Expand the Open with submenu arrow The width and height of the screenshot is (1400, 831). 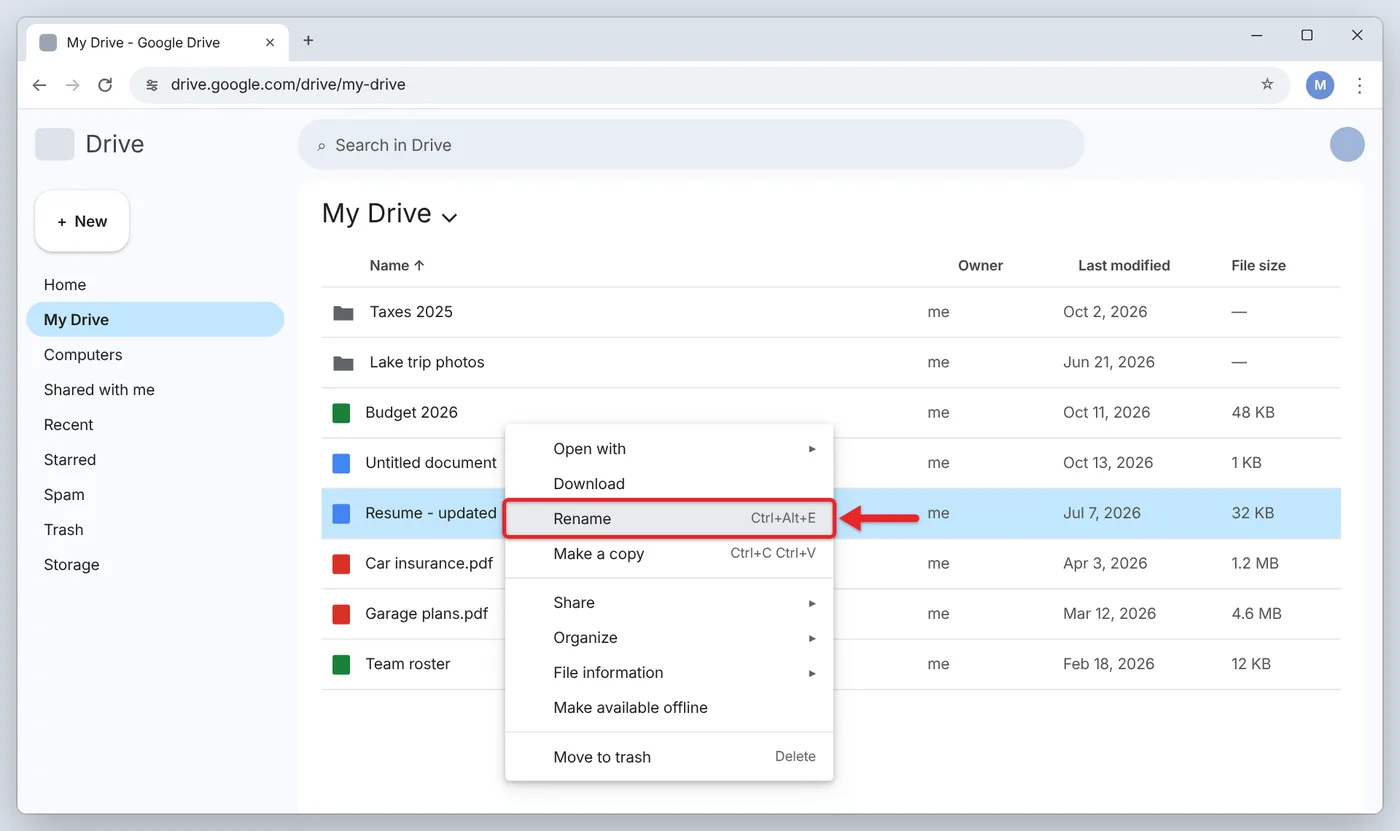click(812, 449)
